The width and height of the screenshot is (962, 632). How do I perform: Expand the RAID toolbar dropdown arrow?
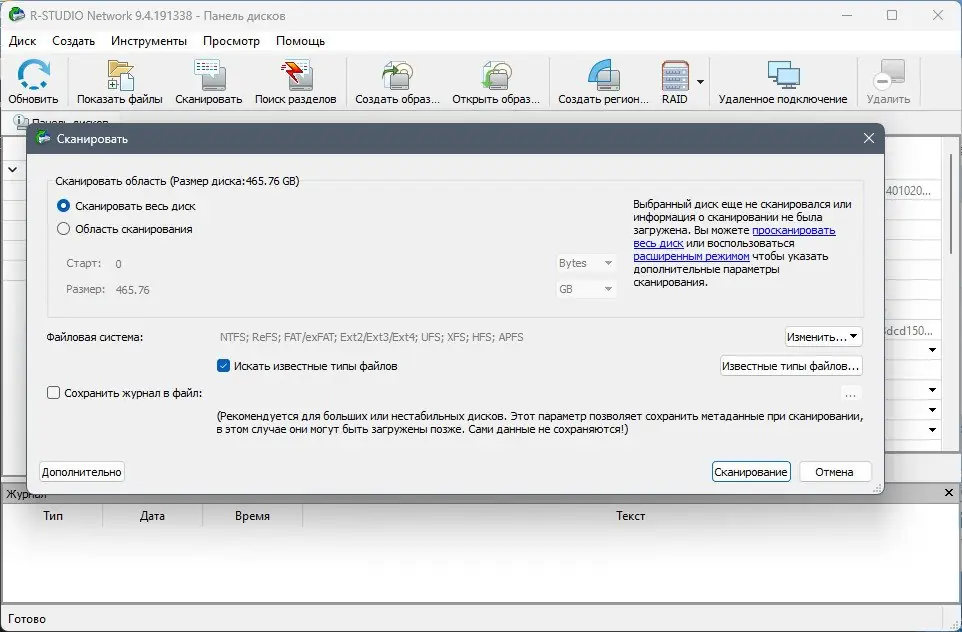pyautogui.click(x=700, y=82)
